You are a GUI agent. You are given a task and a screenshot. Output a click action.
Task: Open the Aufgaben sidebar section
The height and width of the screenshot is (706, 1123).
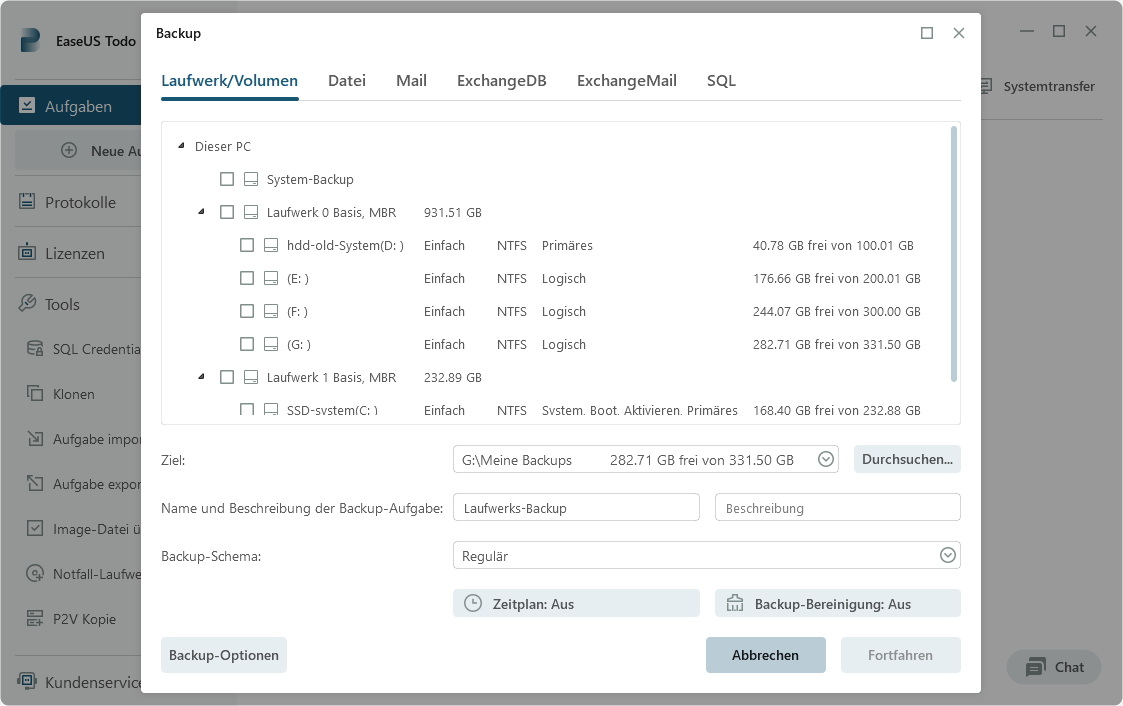pyautogui.click(x=71, y=106)
